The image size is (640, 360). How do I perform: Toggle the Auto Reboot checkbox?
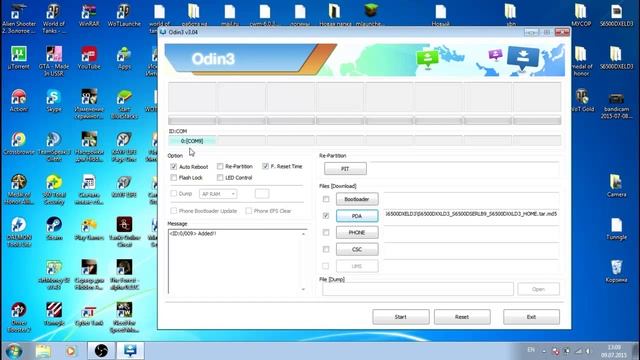(x=173, y=167)
